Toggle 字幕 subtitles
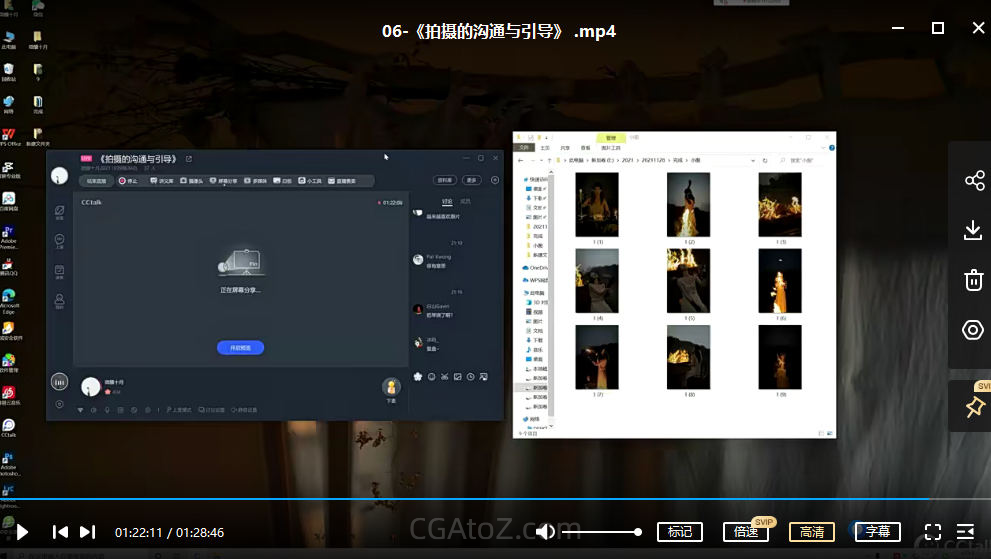 877,532
